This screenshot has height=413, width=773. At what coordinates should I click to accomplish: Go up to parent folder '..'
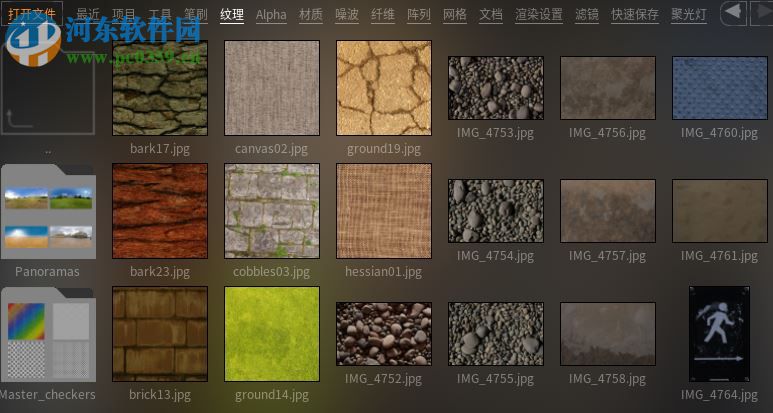pos(48,88)
